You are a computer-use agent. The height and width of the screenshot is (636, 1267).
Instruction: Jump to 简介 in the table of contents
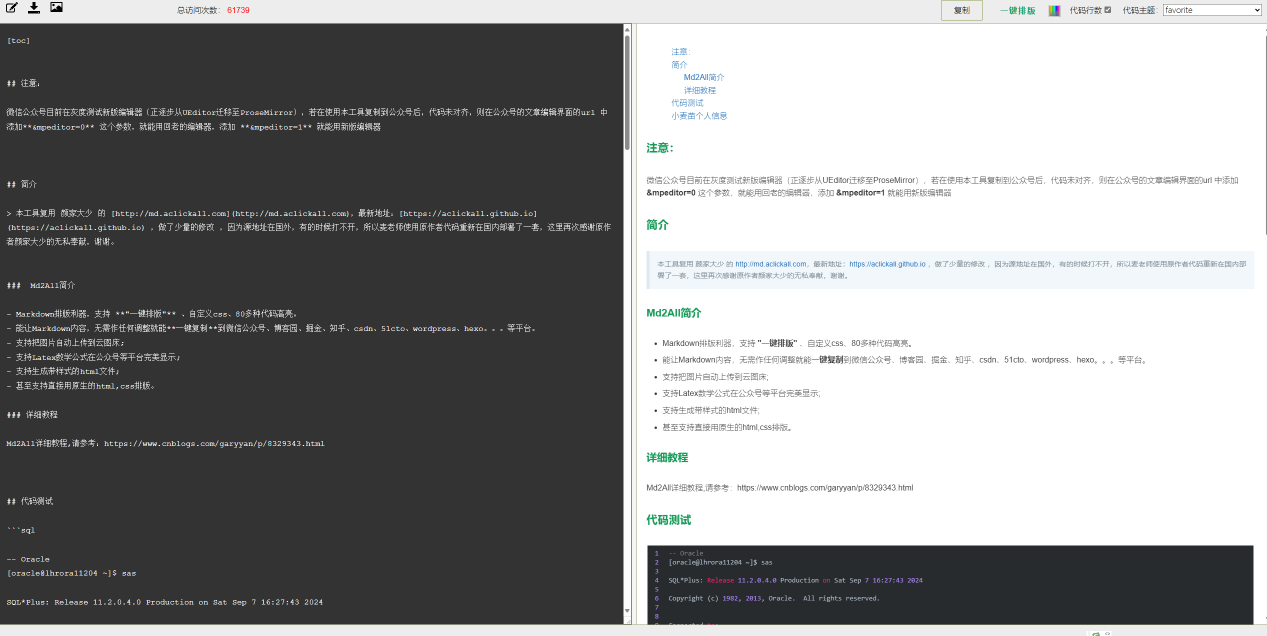point(679,65)
